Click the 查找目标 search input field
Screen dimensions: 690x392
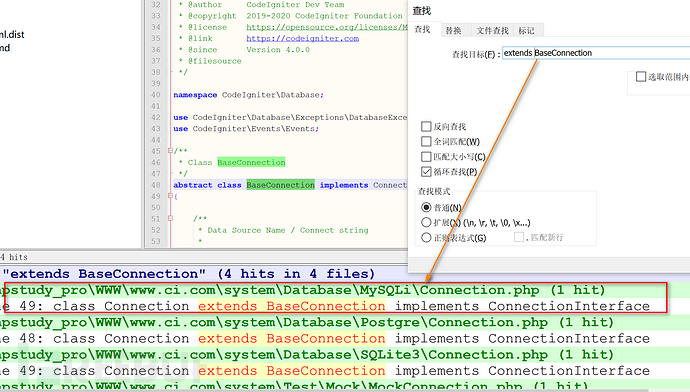click(x=596, y=53)
